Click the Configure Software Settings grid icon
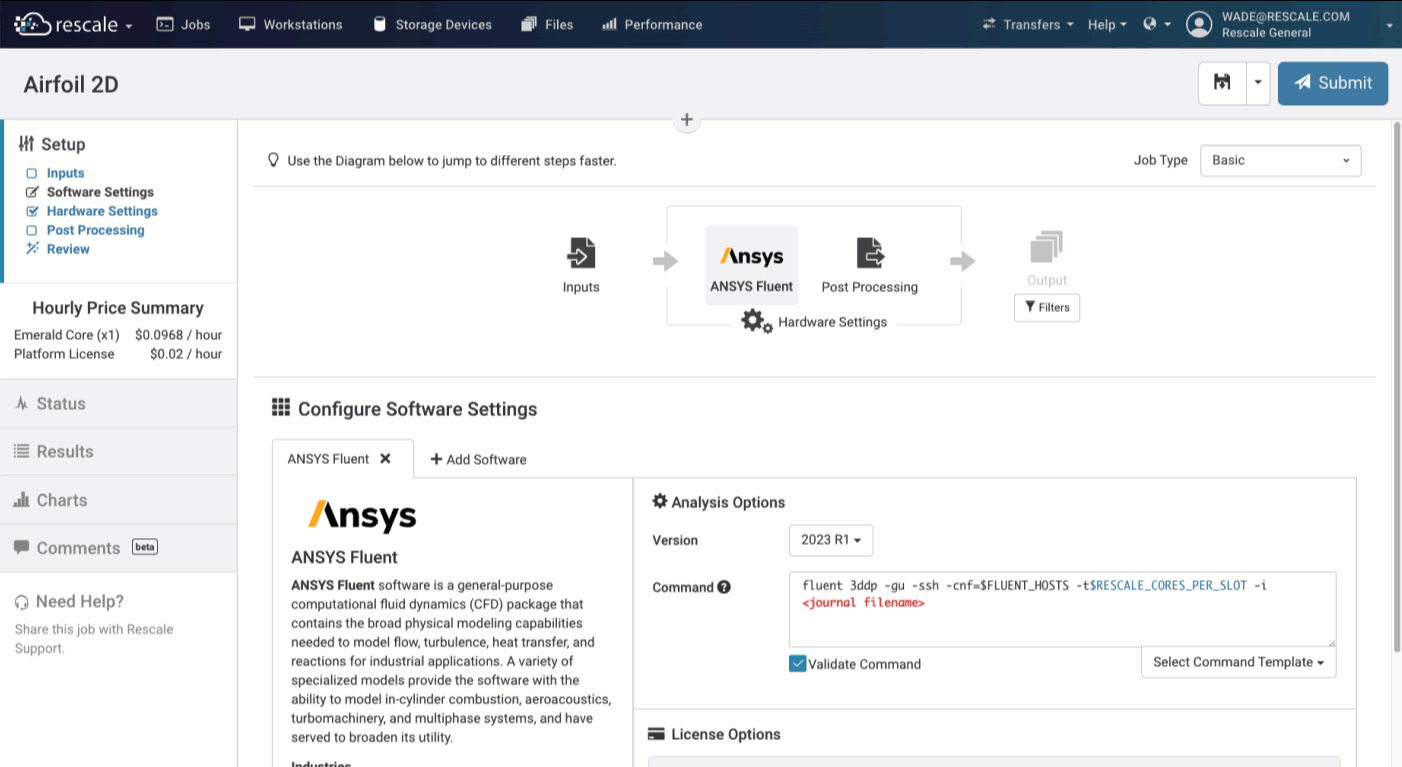The height and width of the screenshot is (767, 1402). click(281, 408)
